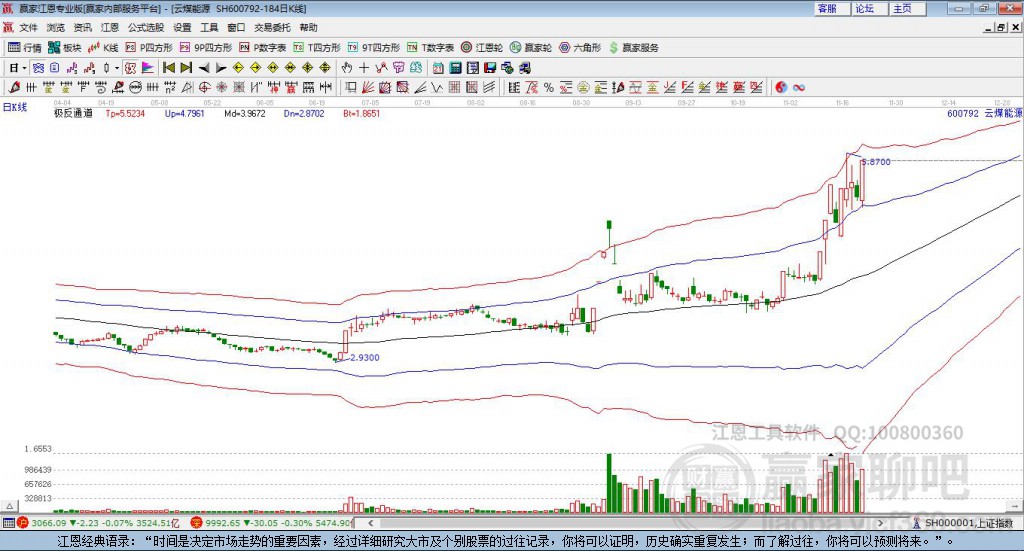Open the T四方形 tool

[x=317, y=48]
